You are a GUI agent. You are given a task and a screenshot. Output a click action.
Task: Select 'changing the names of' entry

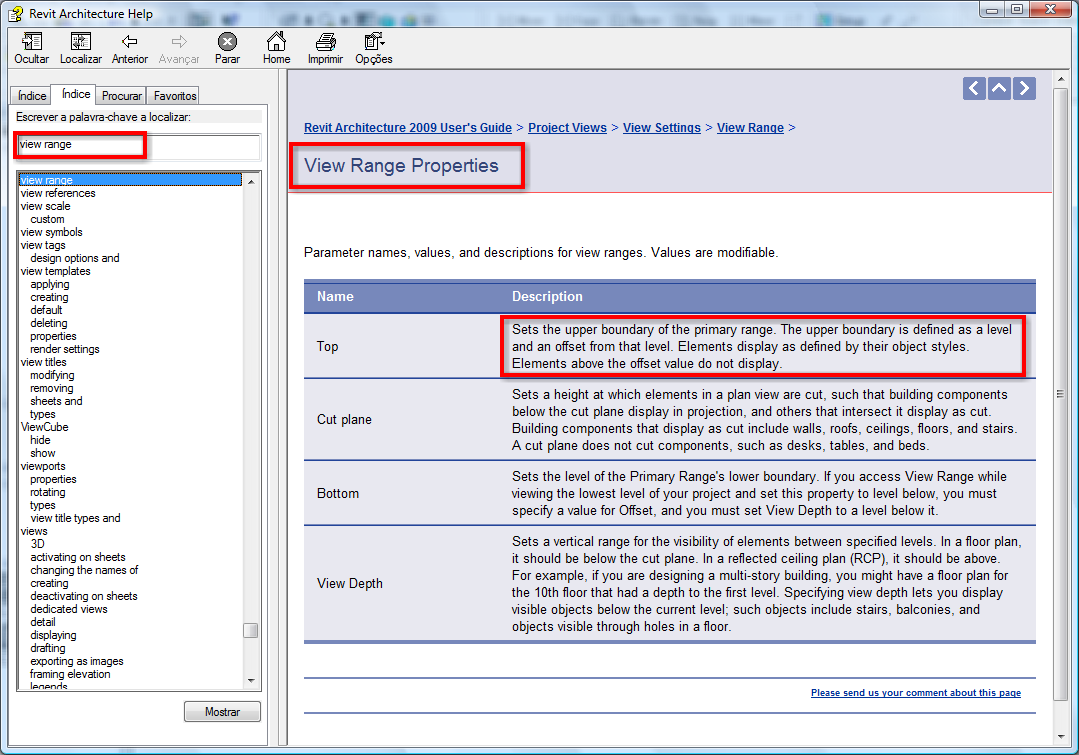pyautogui.click(x=84, y=571)
